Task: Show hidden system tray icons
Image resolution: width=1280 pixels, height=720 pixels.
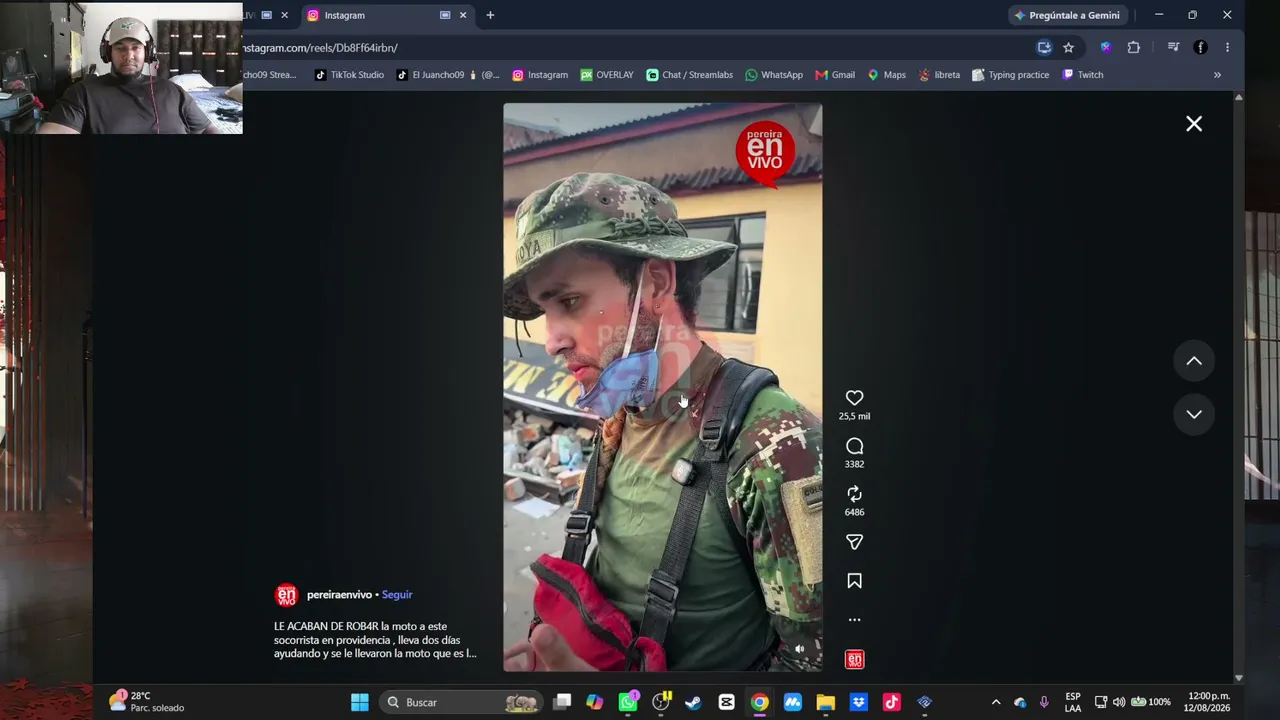Action: click(x=996, y=702)
